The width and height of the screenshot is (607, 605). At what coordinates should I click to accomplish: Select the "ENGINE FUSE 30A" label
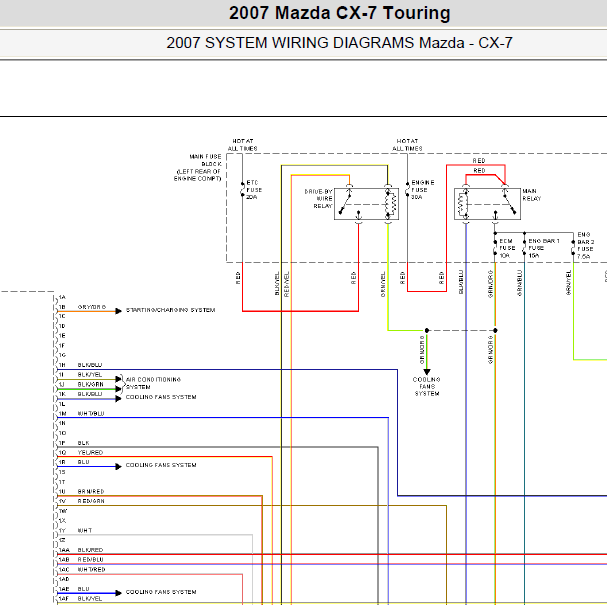(x=422, y=190)
